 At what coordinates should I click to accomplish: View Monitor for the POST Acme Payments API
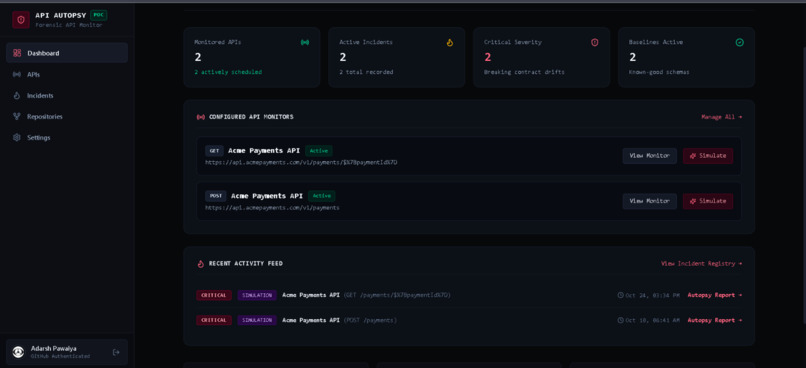click(x=650, y=201)
